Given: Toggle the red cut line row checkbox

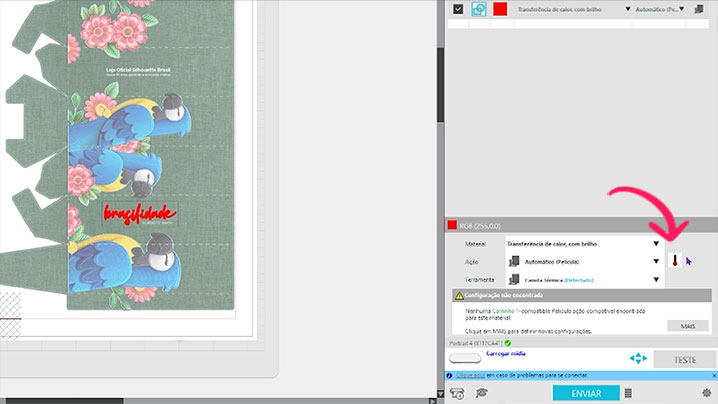Looking at the screenshot, I should pyautogui.click(x=458, y=9).
